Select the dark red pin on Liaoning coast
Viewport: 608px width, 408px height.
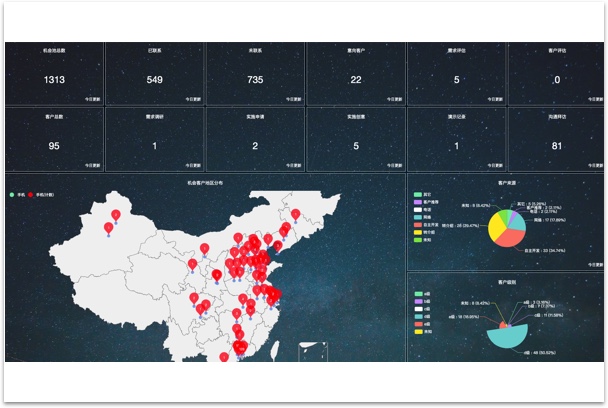click(278, 245)
